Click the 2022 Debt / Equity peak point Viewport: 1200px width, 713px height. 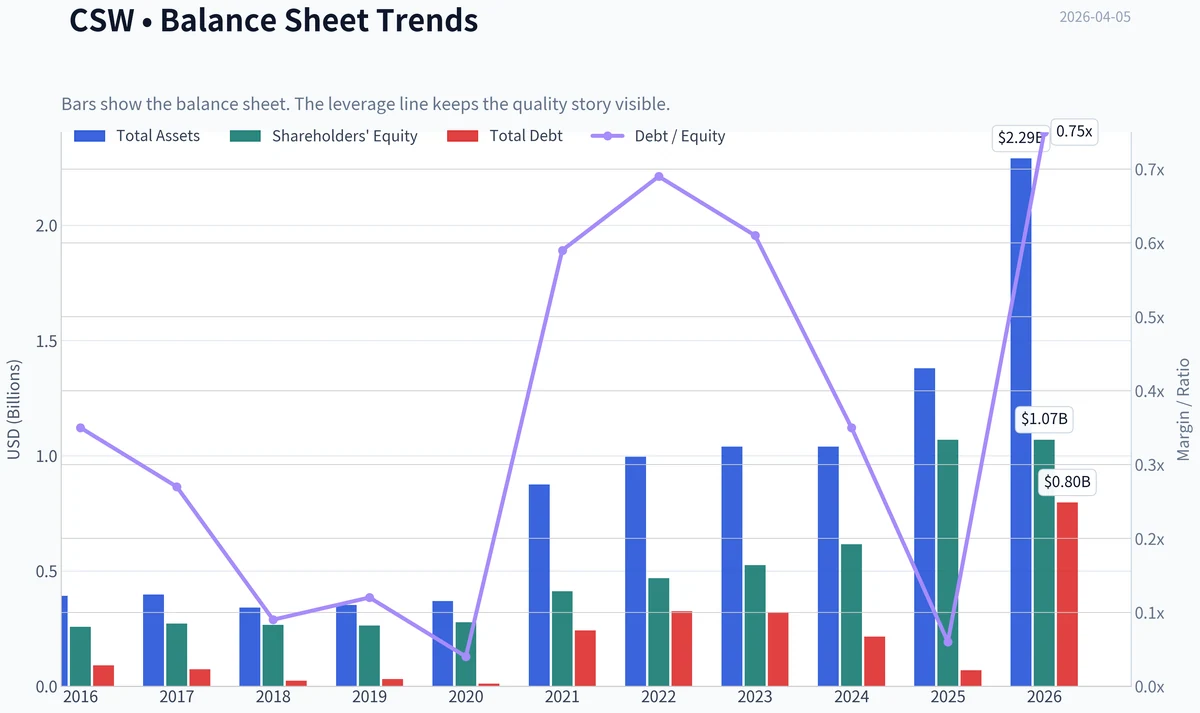[659, 177]
